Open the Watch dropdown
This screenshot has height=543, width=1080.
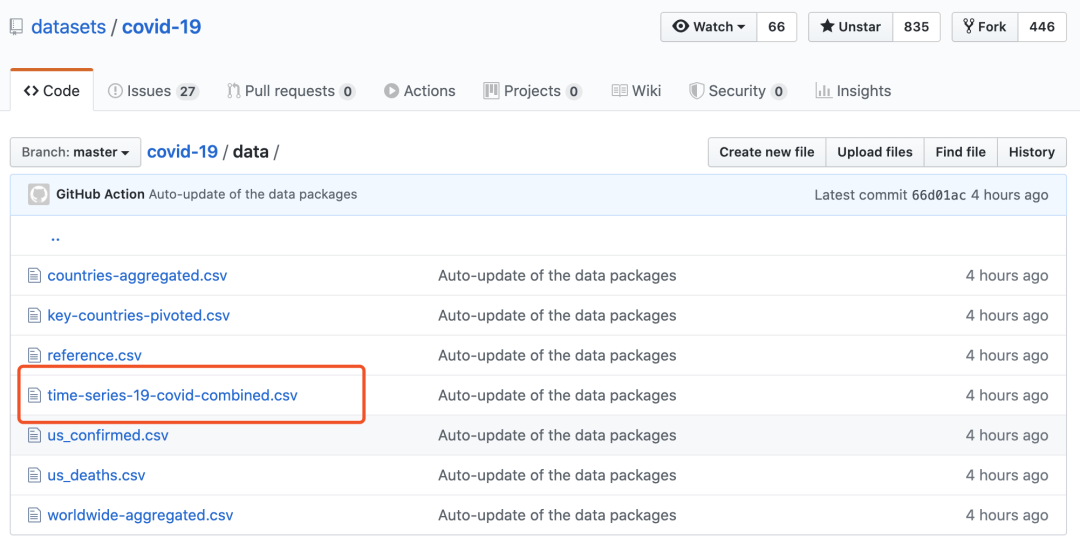point(709,27)
